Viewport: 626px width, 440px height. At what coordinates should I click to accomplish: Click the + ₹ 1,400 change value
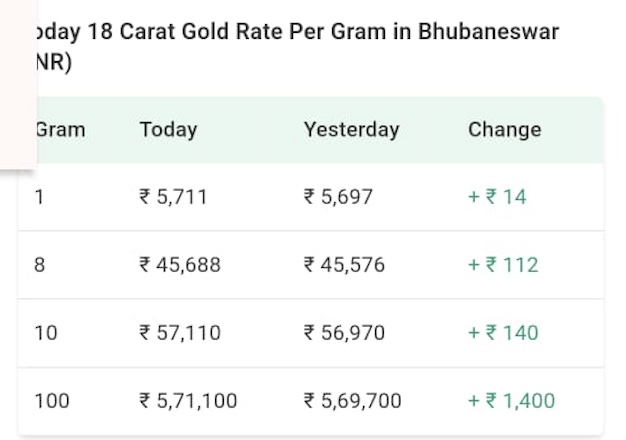(511, 401)
